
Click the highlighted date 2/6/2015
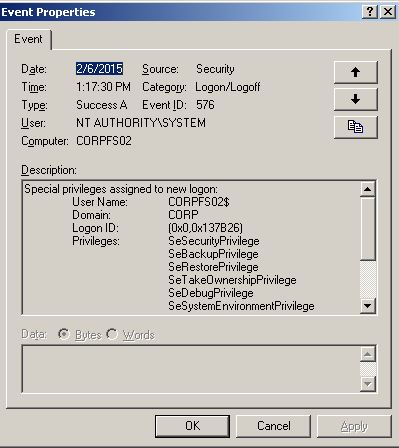99,69
